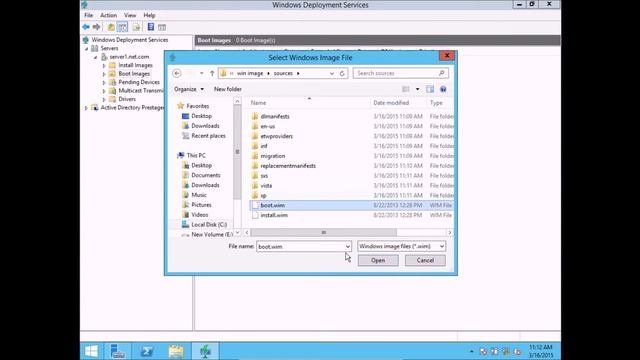Viewport: 640px width, 360px height.
Task: Open File Explorer from the taskbar
Action: [x=176, y=351]
